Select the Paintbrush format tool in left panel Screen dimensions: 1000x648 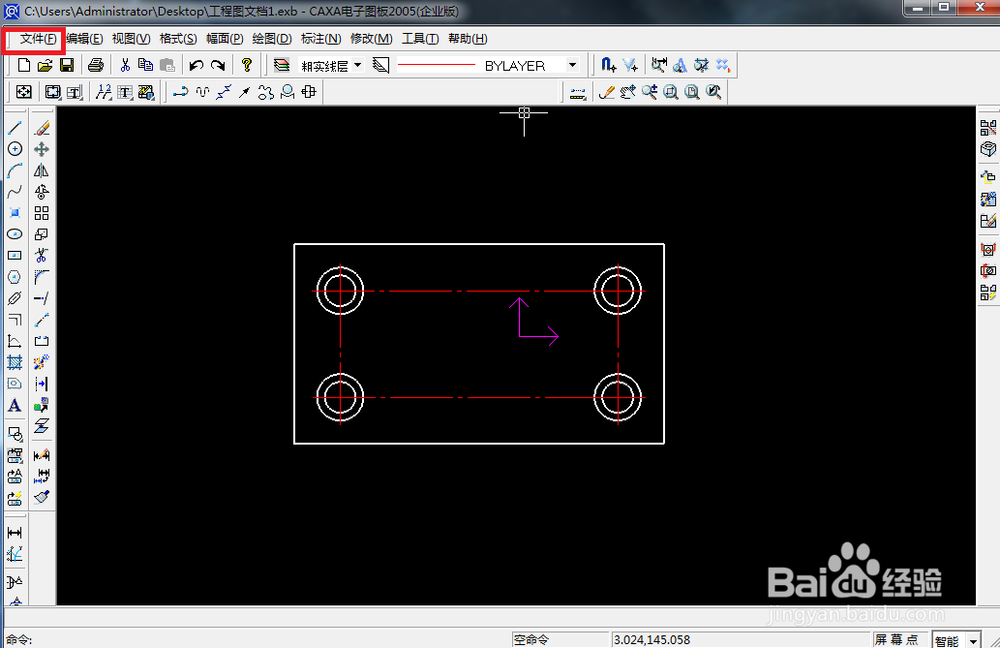(42, 497)
